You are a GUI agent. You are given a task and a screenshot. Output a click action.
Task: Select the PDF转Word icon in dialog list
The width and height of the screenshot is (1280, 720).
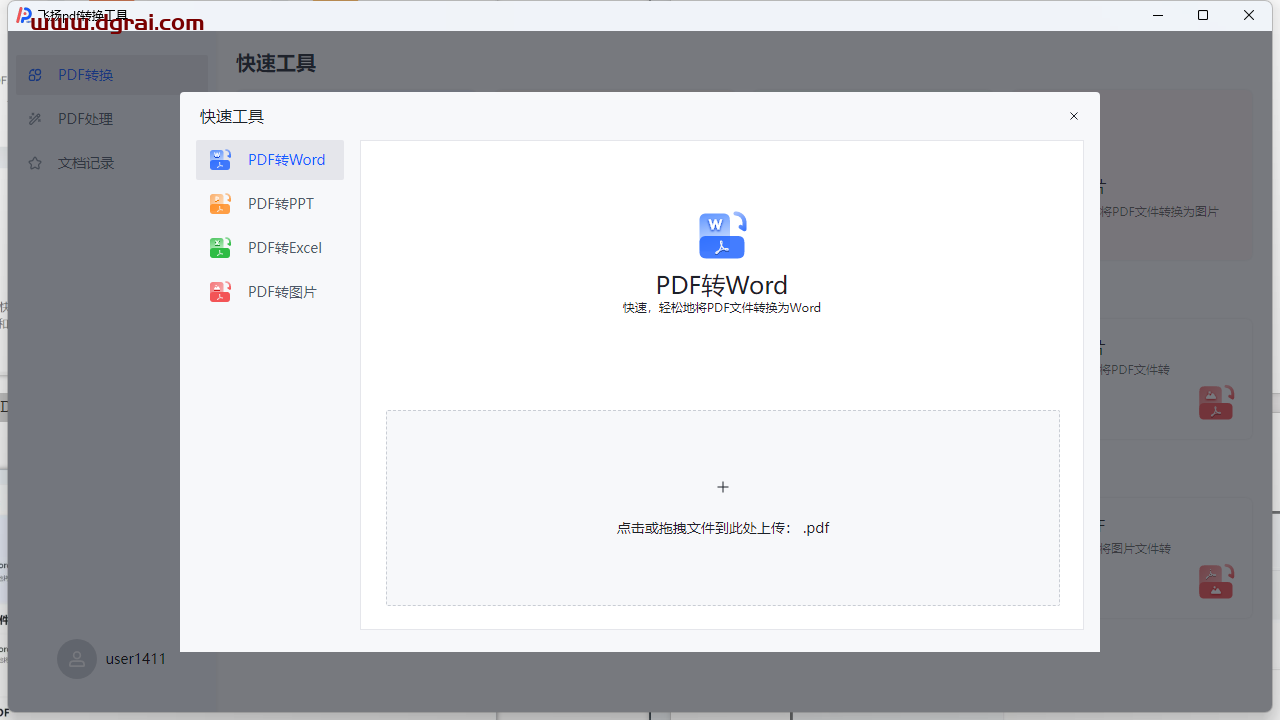[x=220, y=160]
